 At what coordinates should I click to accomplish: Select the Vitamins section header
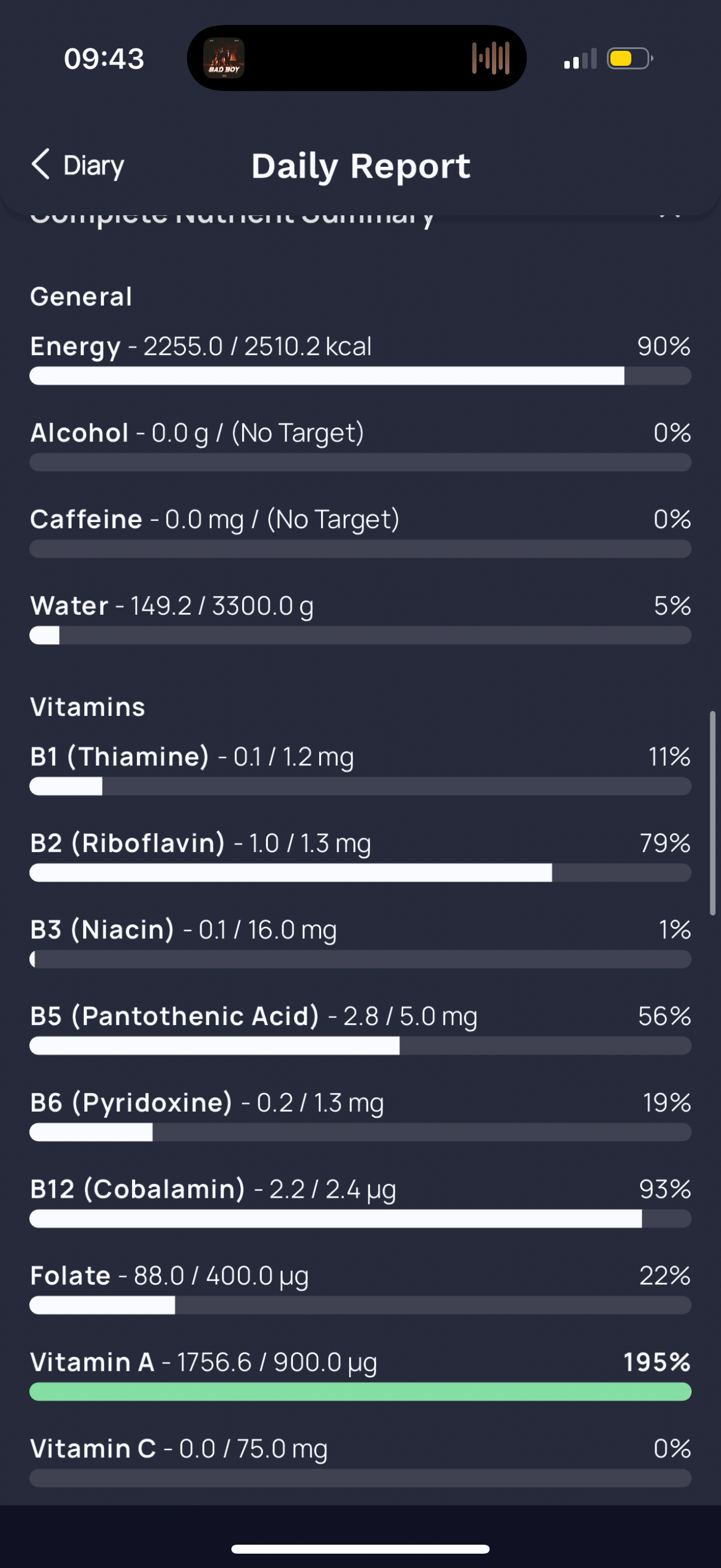coord(88,707)
